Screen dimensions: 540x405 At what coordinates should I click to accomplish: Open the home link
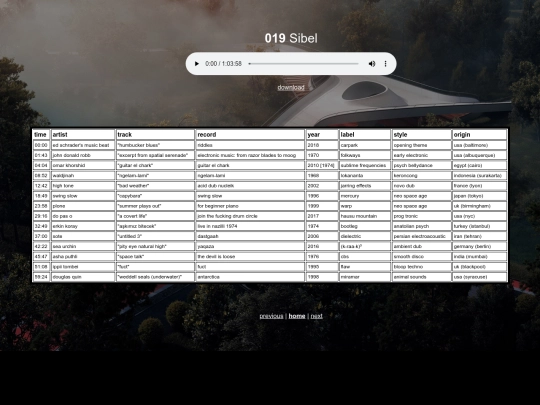pos(297,316)
